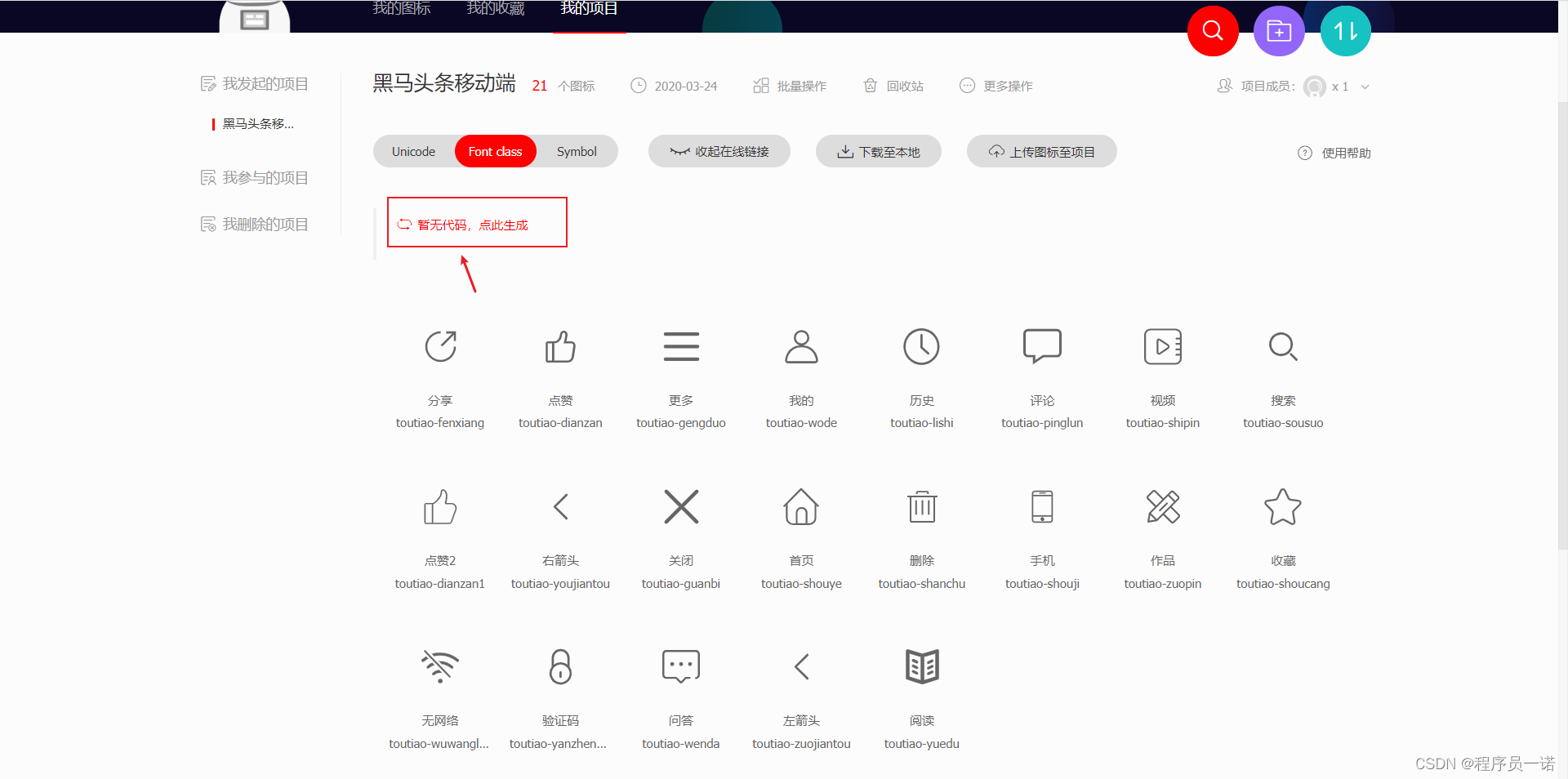Image resolution: width=1568 pixels, height=779 pixels.
Task: Click the toutiao-zuopin works icon
Action: (x=1163, y=506)
